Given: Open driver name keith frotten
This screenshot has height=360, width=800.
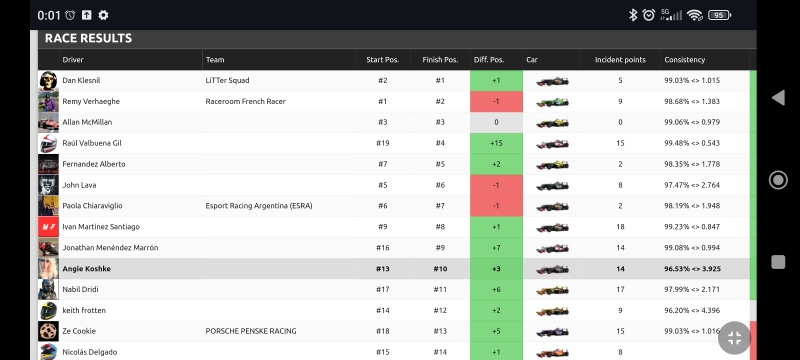Looking at the screenshot, I should pyautogui.click(x=84, y=311).
